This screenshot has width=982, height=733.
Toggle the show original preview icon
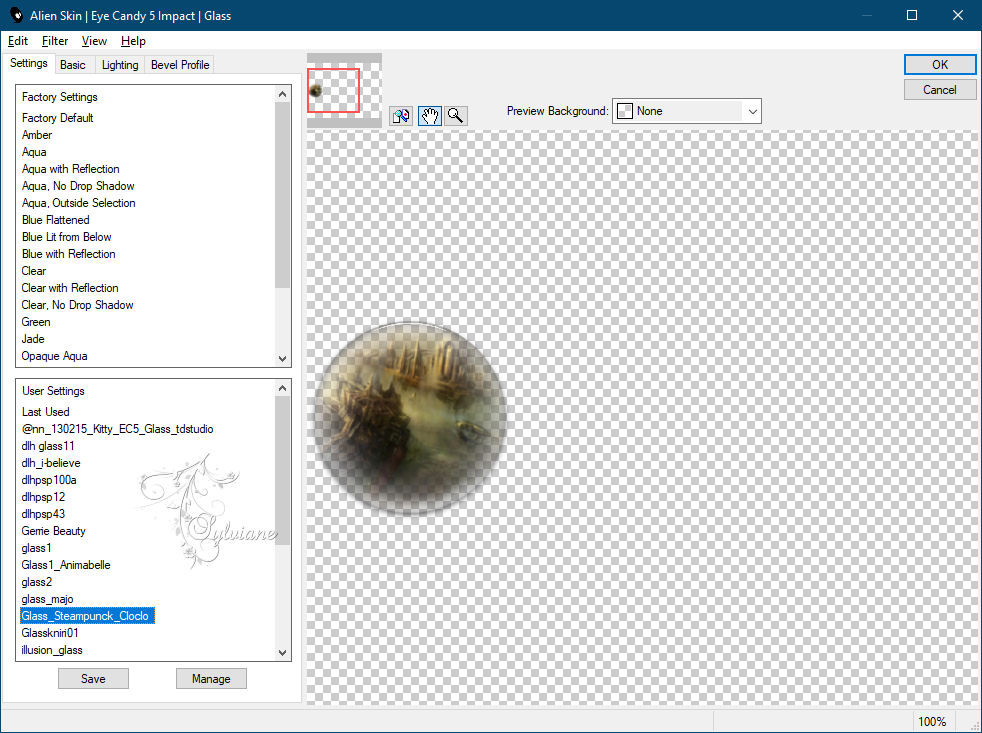tap(401, 116)
